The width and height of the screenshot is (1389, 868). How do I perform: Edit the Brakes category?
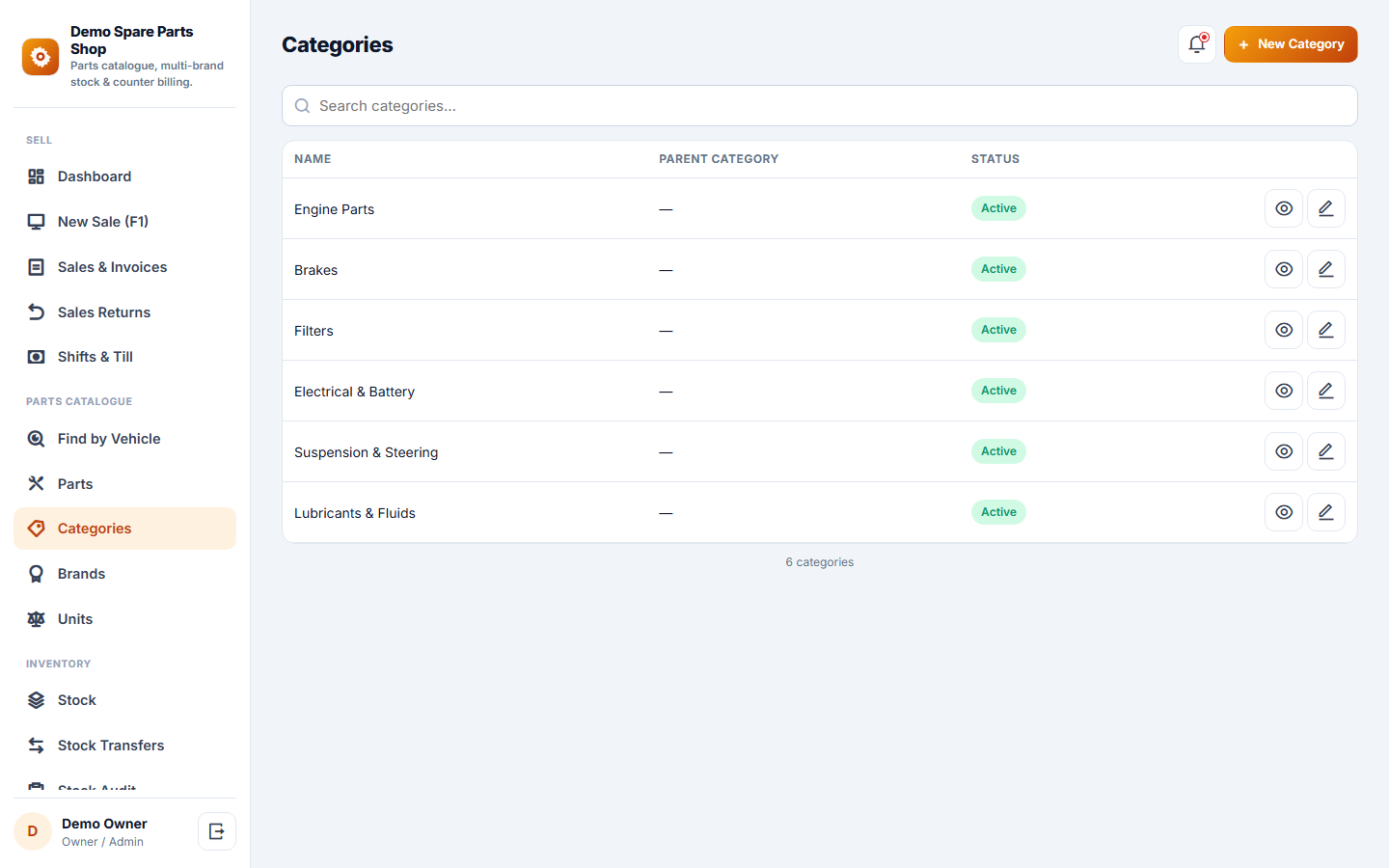[x=1326, y=269]
